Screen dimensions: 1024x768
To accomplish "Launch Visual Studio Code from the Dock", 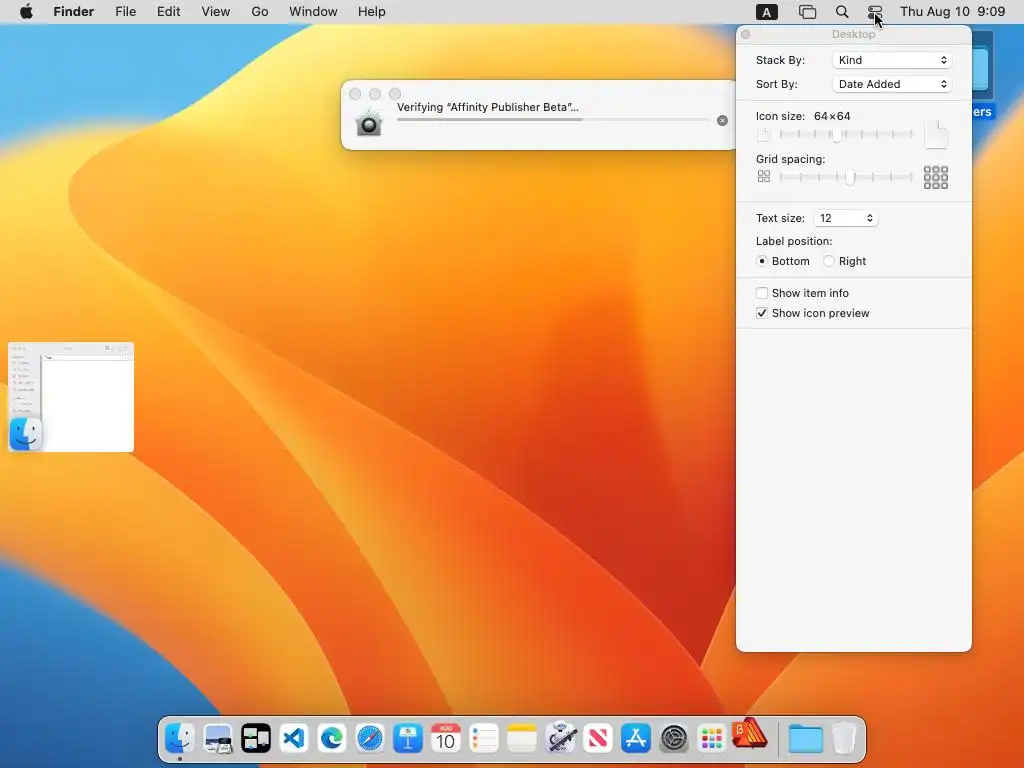I will click(294, 739).
